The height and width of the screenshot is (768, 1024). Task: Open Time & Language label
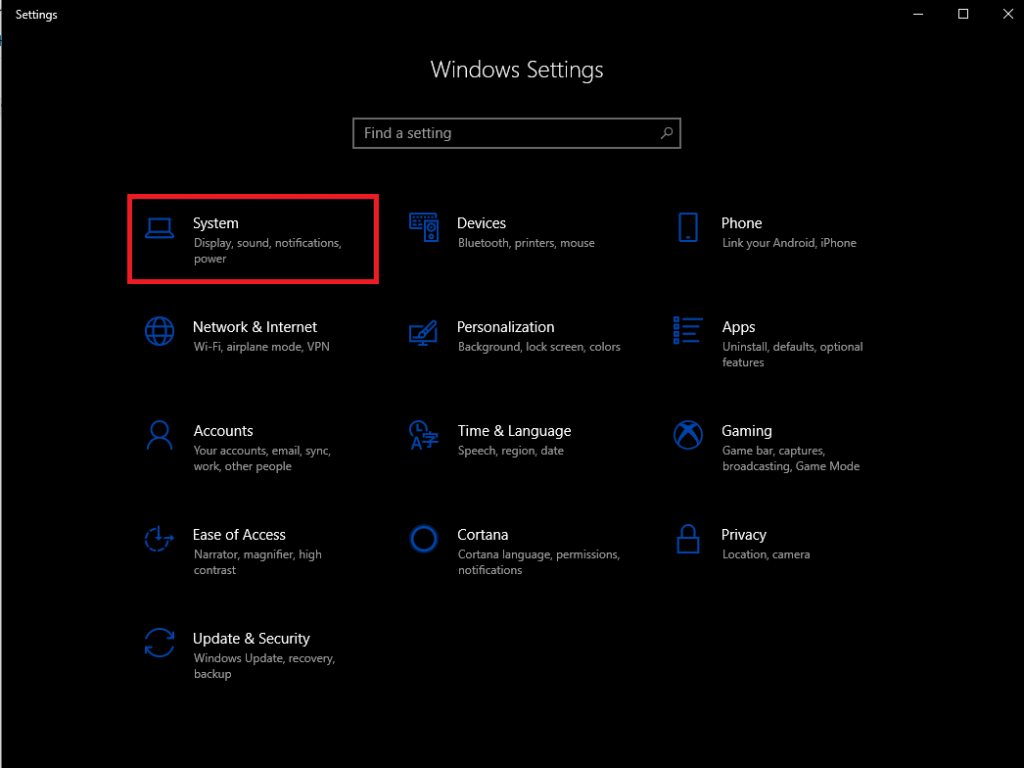[x=514, y=431]
